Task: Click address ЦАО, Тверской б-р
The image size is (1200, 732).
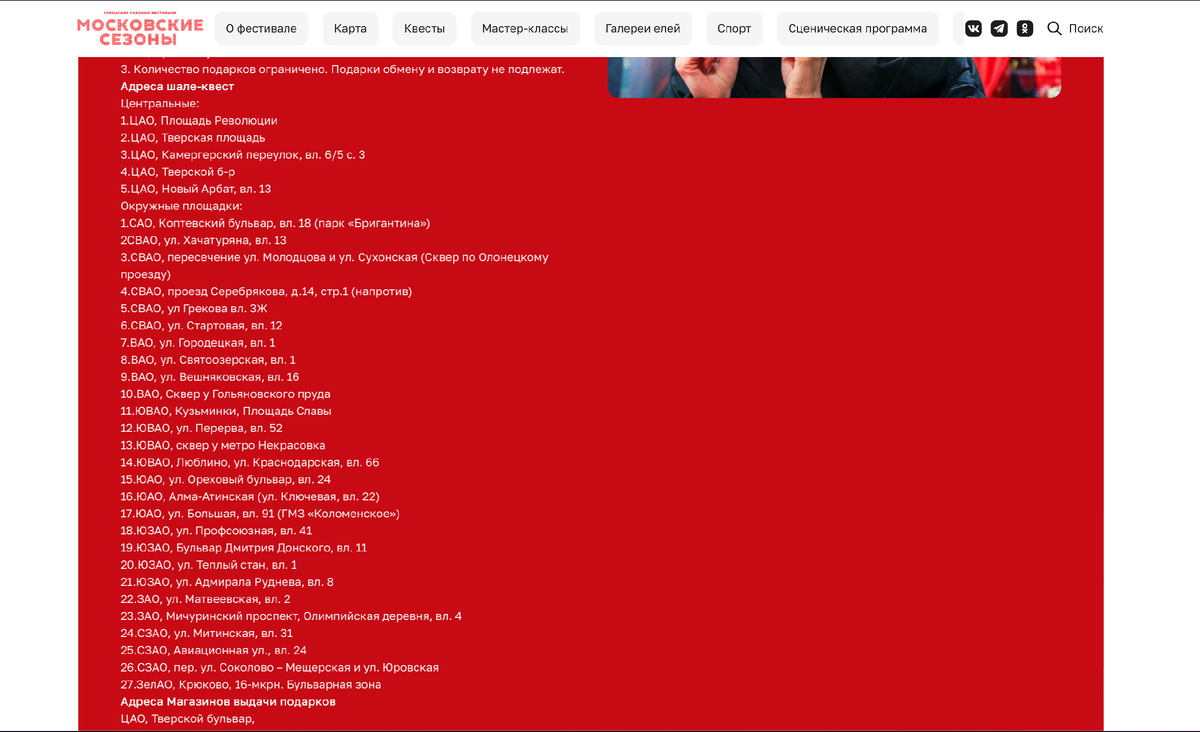Action: click(x=178, y=172)
